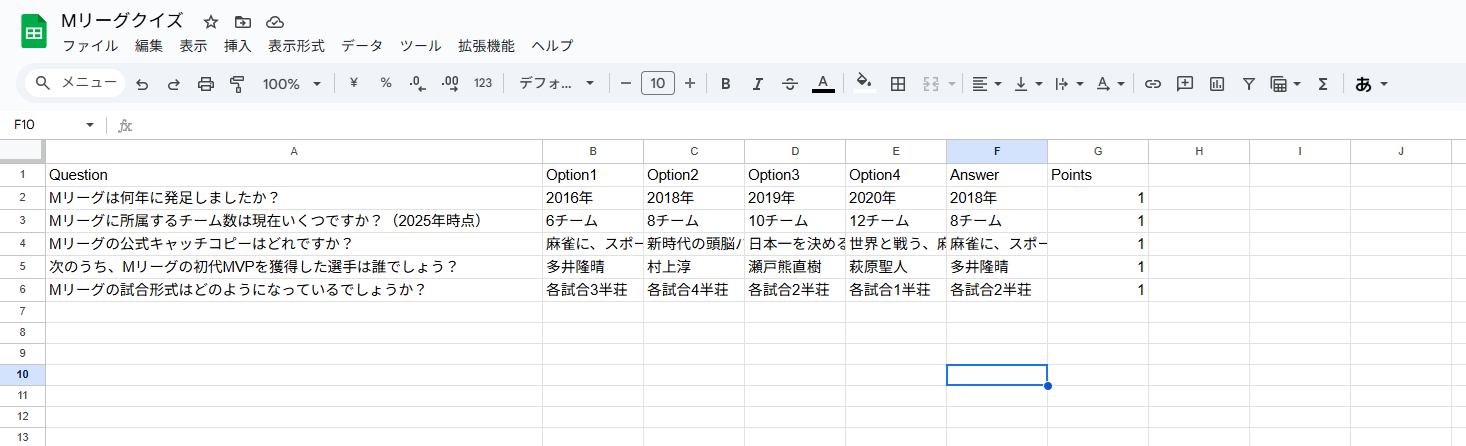Decrease decimal places
The width and height of the screenshot is (1466, 446).
coord(418,83)
